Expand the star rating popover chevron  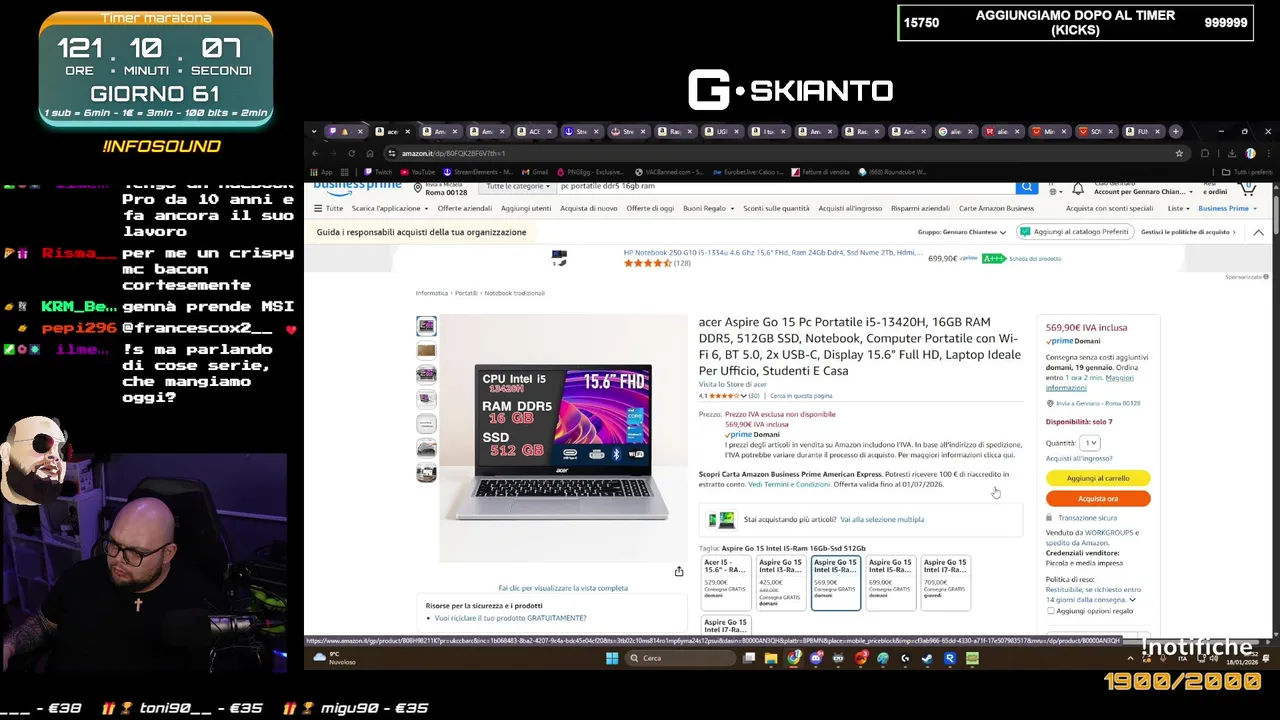pos(743,396)
